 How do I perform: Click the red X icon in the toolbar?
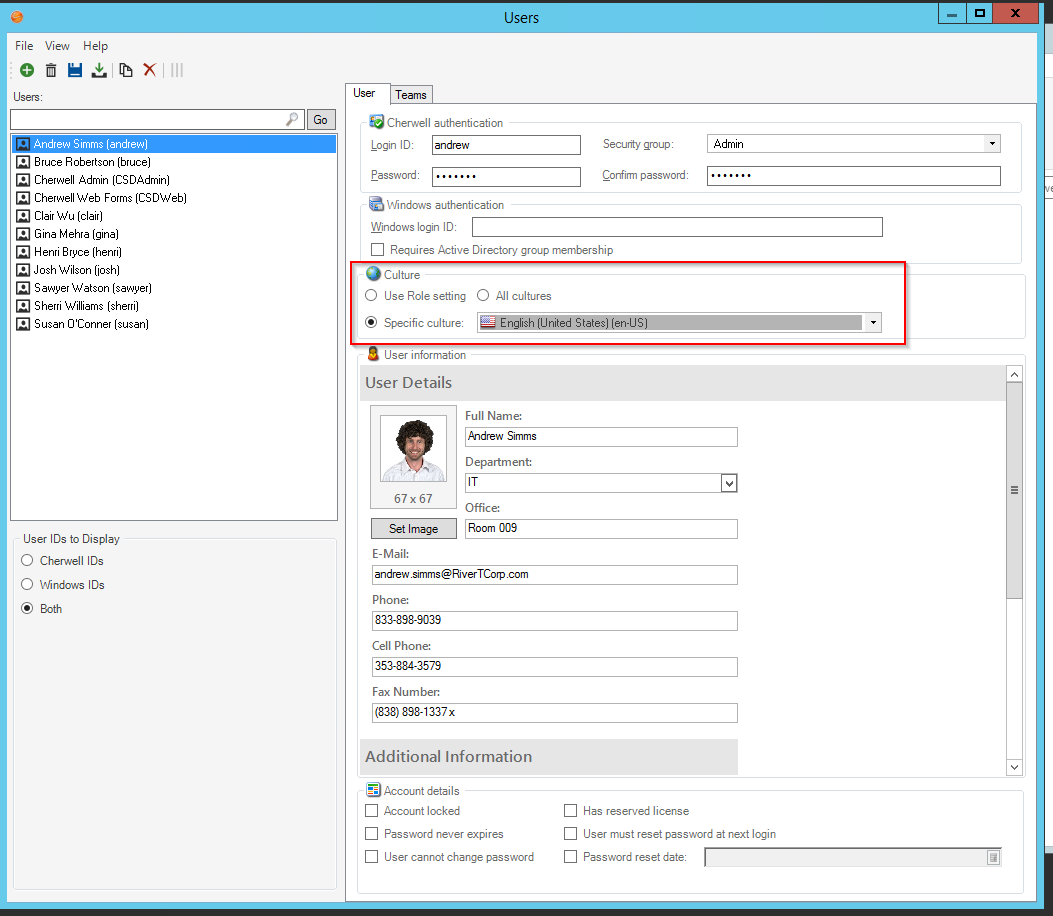tap(149, 70)
